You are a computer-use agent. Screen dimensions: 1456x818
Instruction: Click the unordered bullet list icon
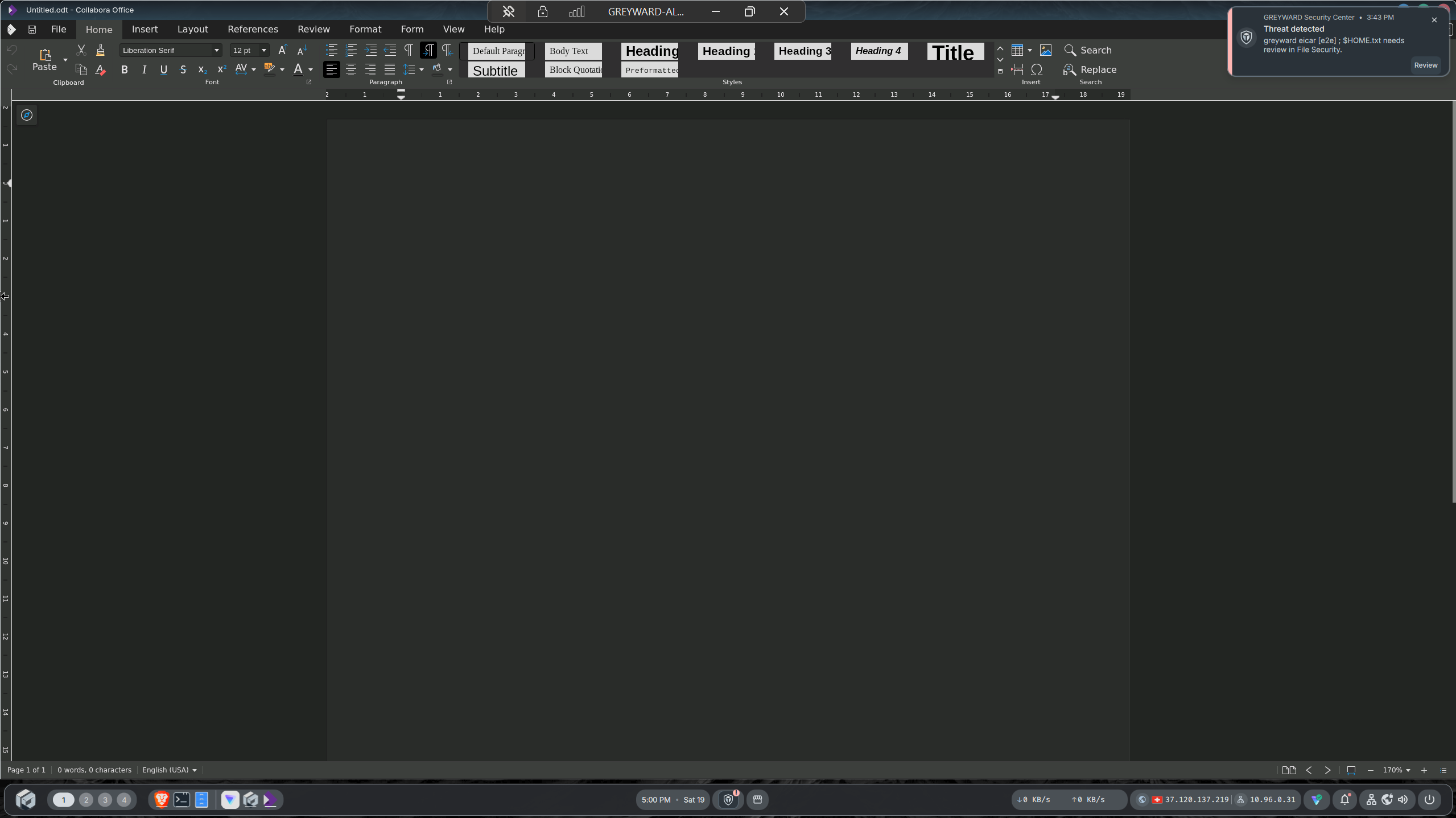pos(332,50)
